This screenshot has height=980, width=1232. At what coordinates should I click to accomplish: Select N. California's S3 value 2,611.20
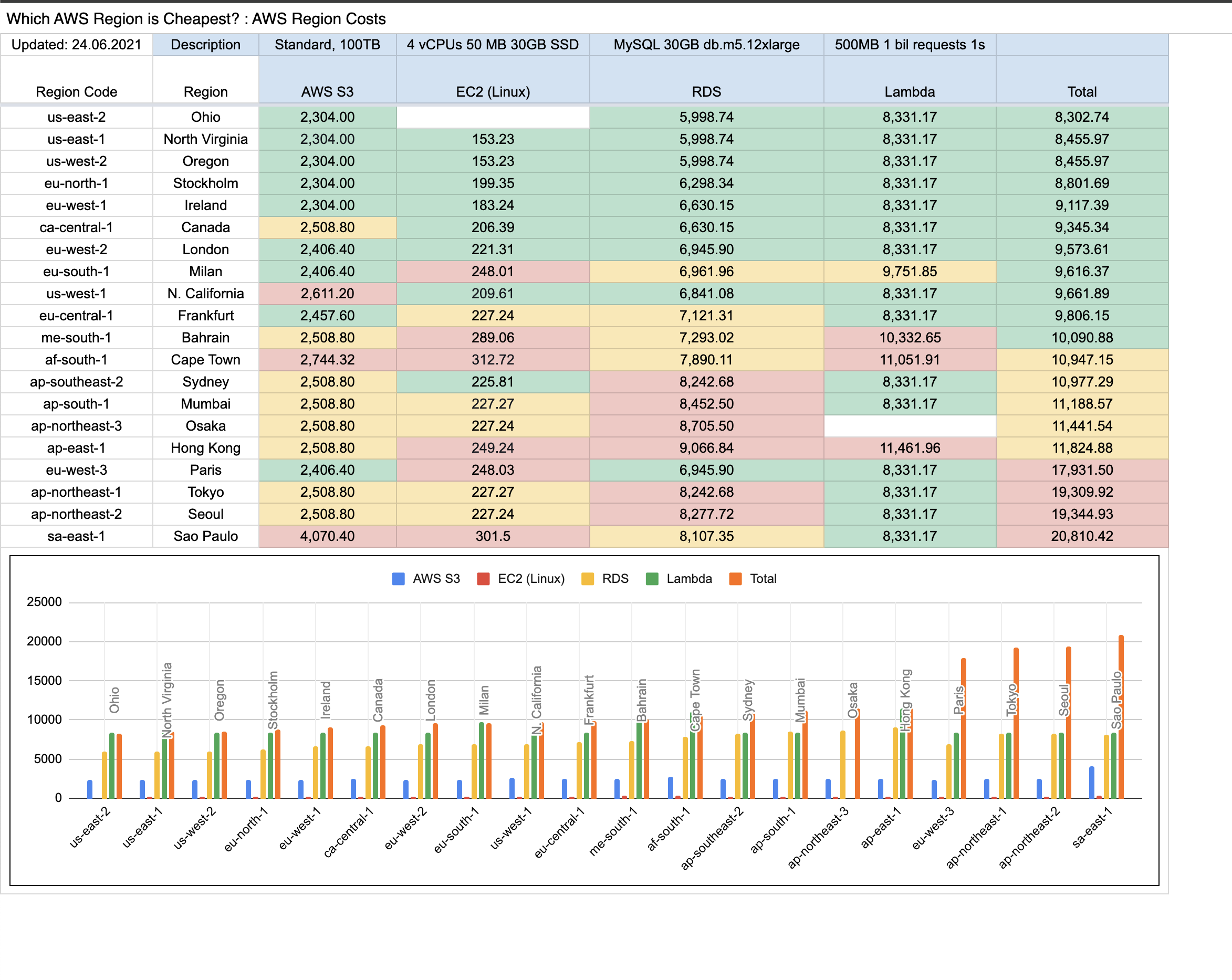pos(327,294)
